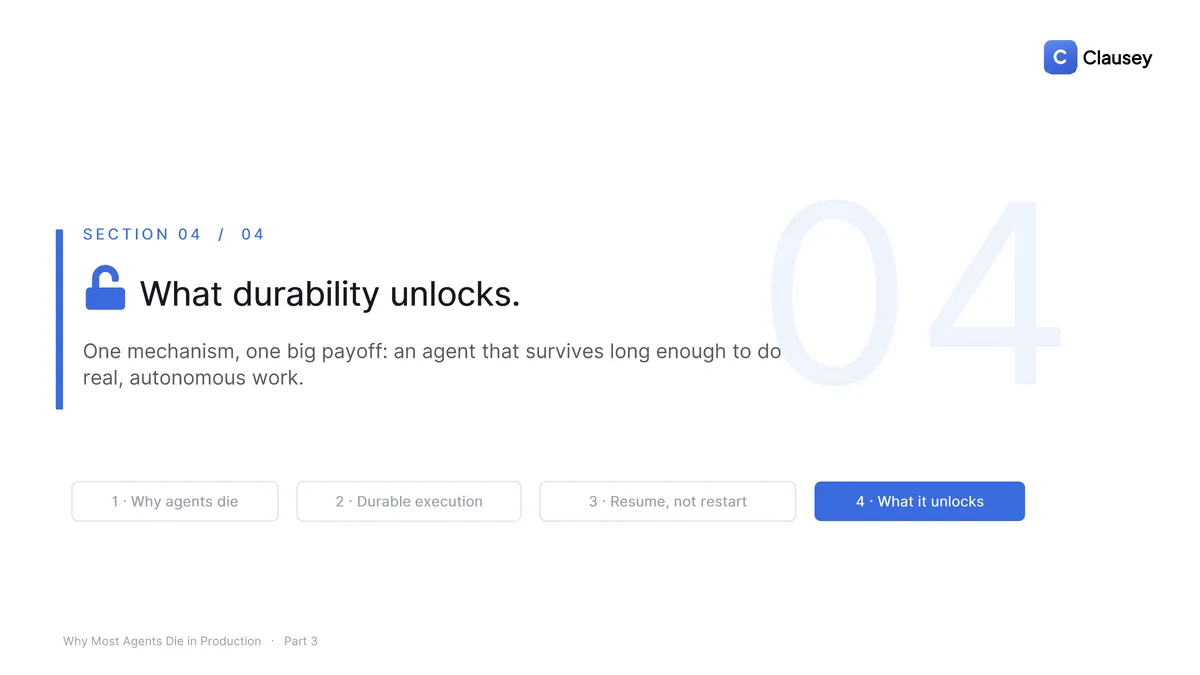Go to "3 · Resume, not restart" pill
The height and width of the screenshot is (675, 1200).
tap(668, 501)
